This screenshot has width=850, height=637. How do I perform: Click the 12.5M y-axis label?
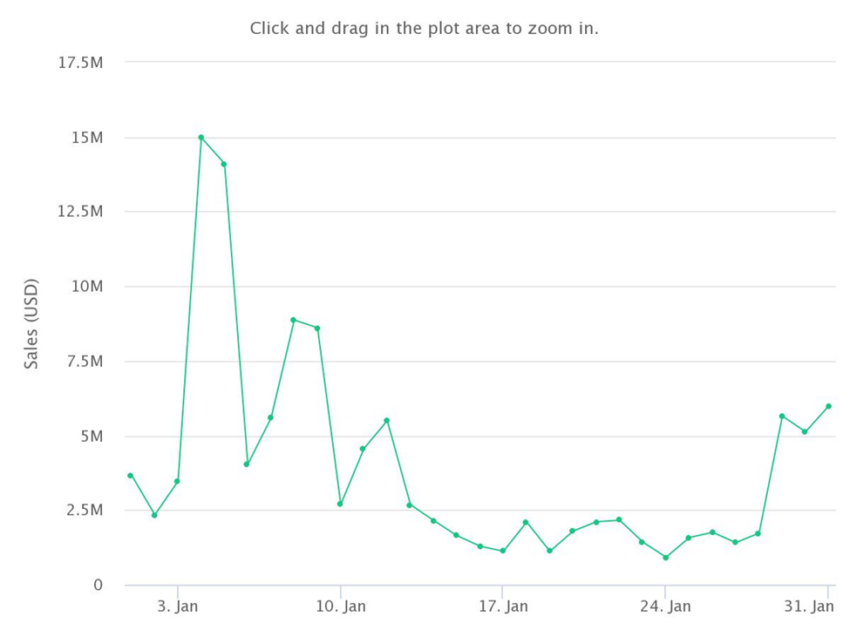pyautogui.click(x=80, y=211)
